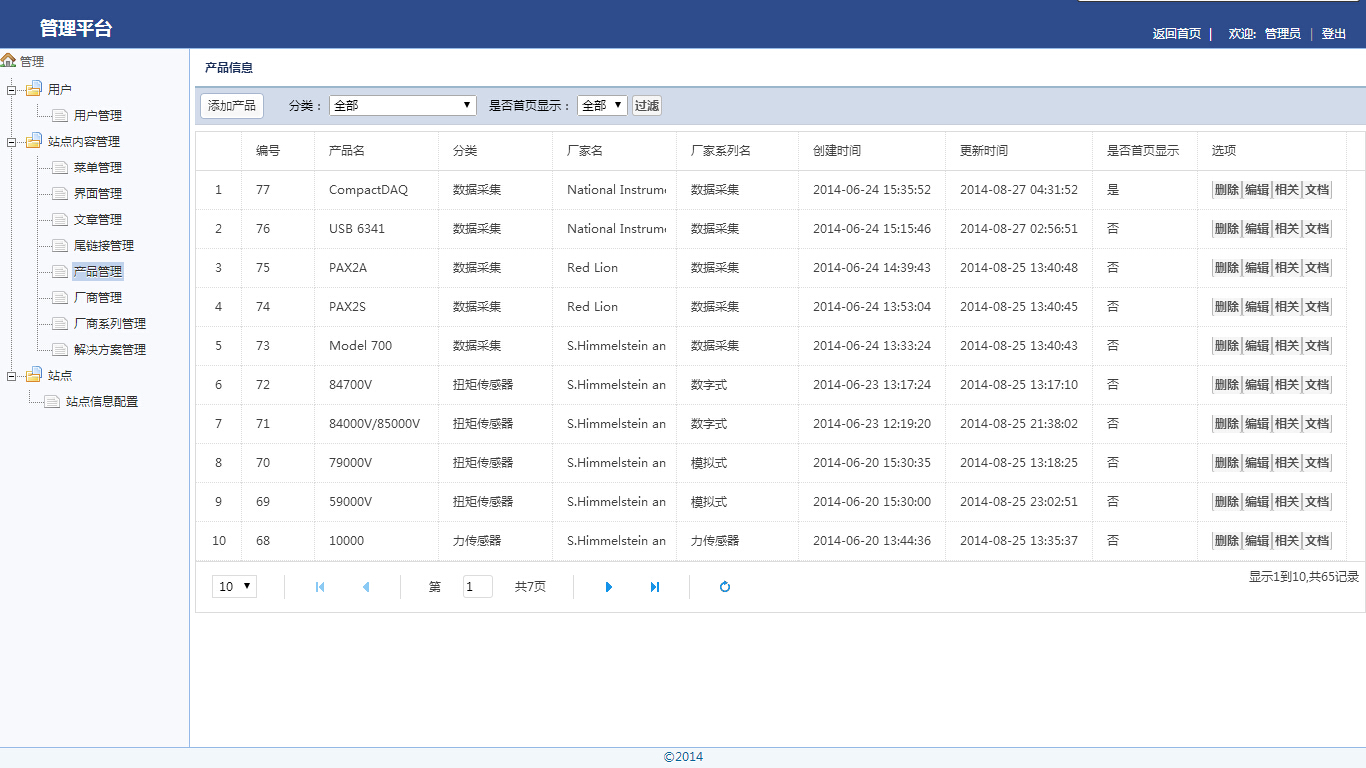Click the 管理平台 header title
This screenshot has height=768, width=1366.
[76, 28]
